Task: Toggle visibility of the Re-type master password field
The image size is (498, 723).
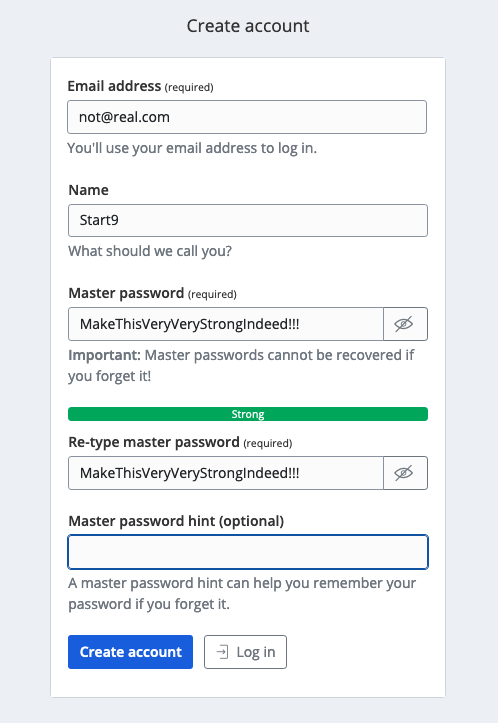Action: [405, 473]
